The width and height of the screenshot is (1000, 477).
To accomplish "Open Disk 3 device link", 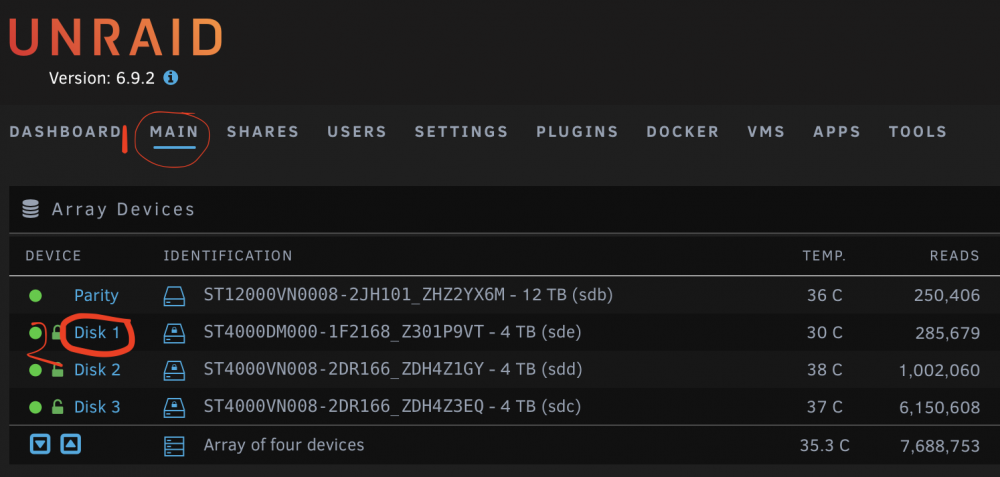I will 97,407.
